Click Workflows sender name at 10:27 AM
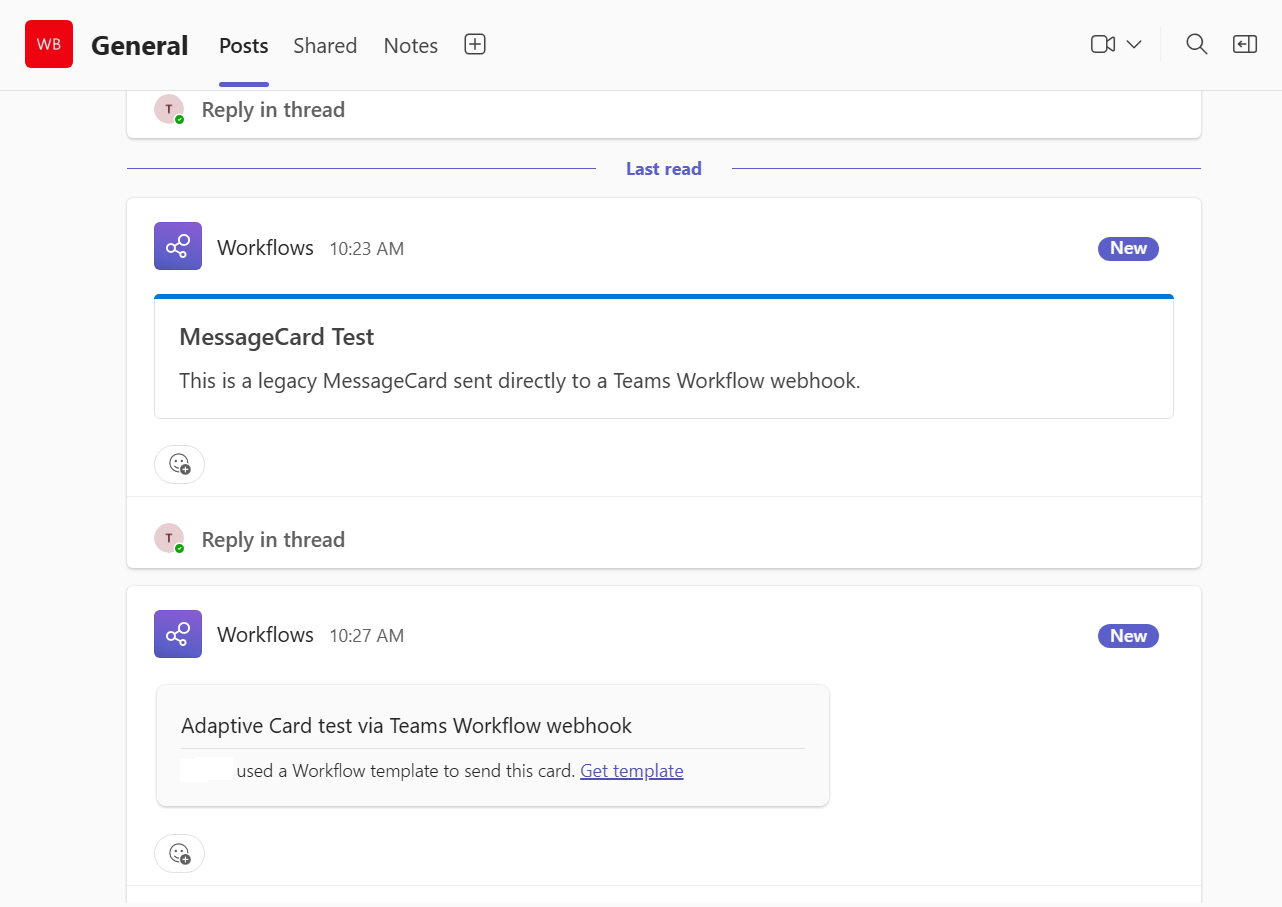 [265, 635]
